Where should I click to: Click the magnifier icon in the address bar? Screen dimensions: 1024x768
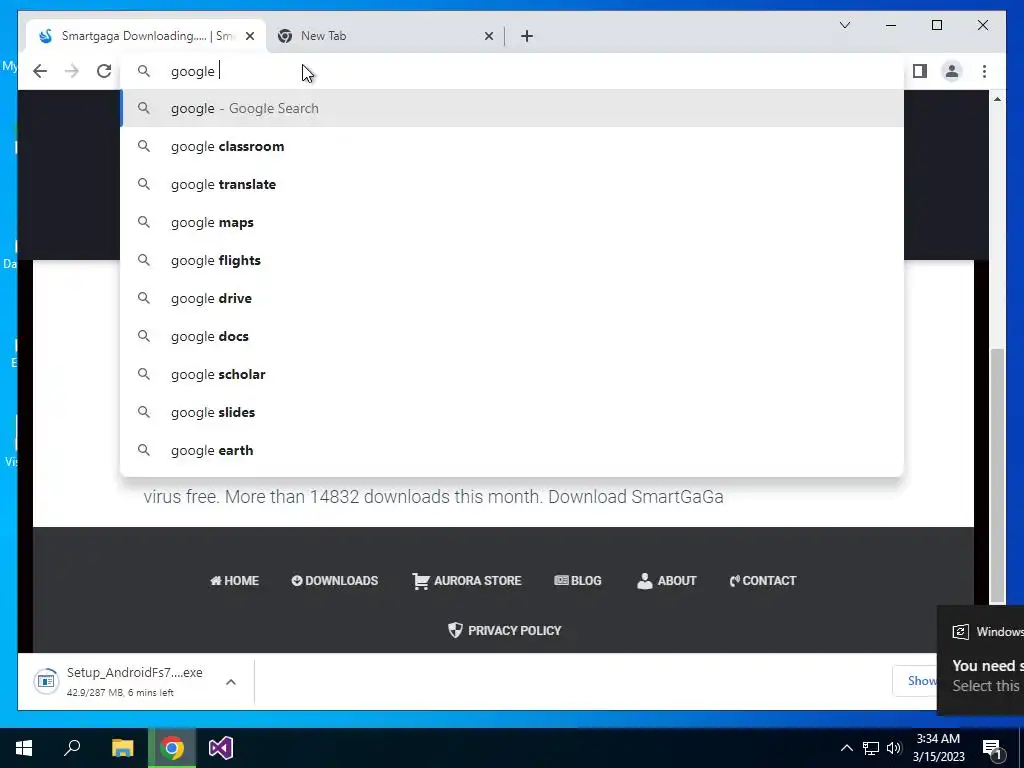point(144,71)
